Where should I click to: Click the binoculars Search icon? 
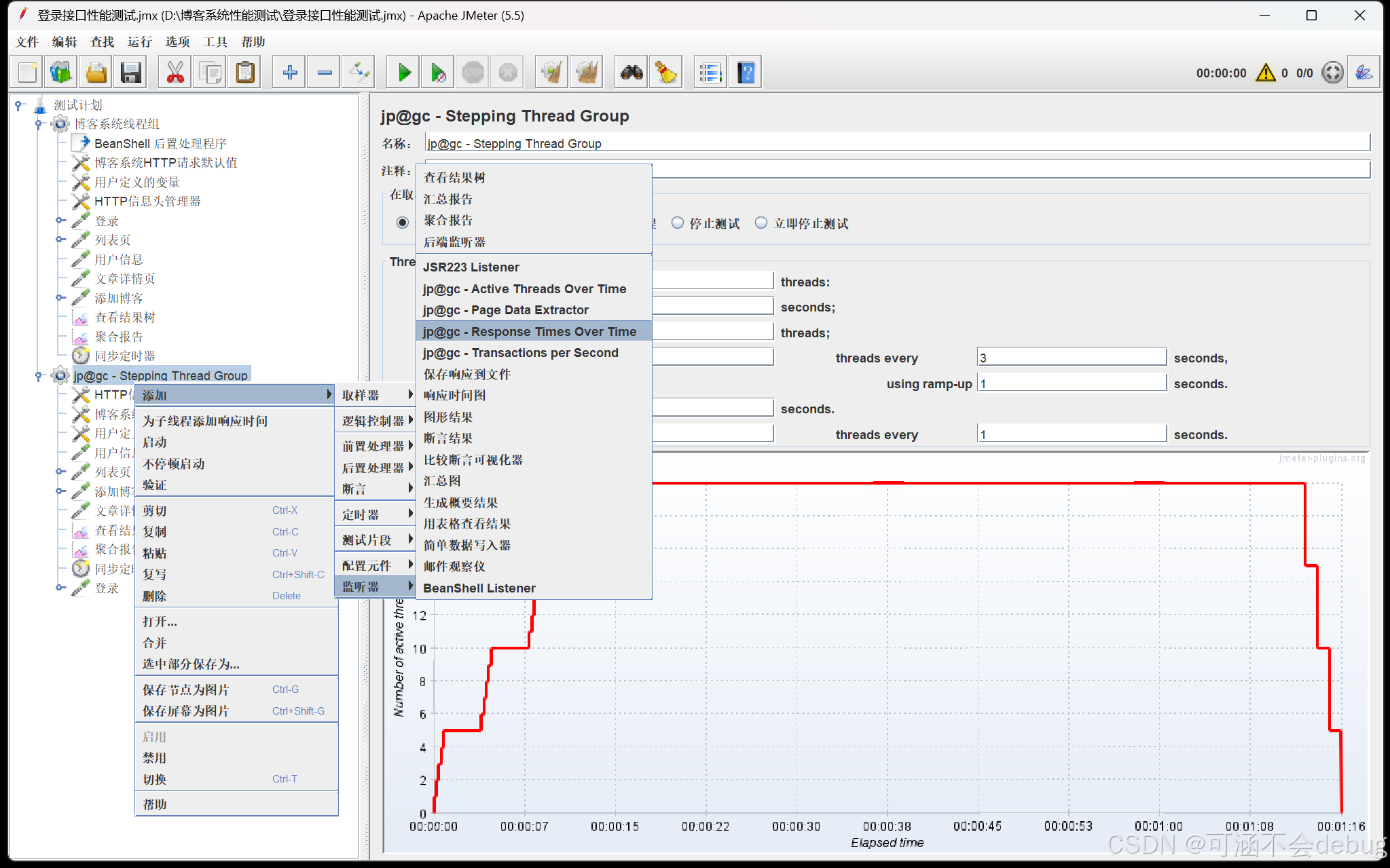(632, 73)
